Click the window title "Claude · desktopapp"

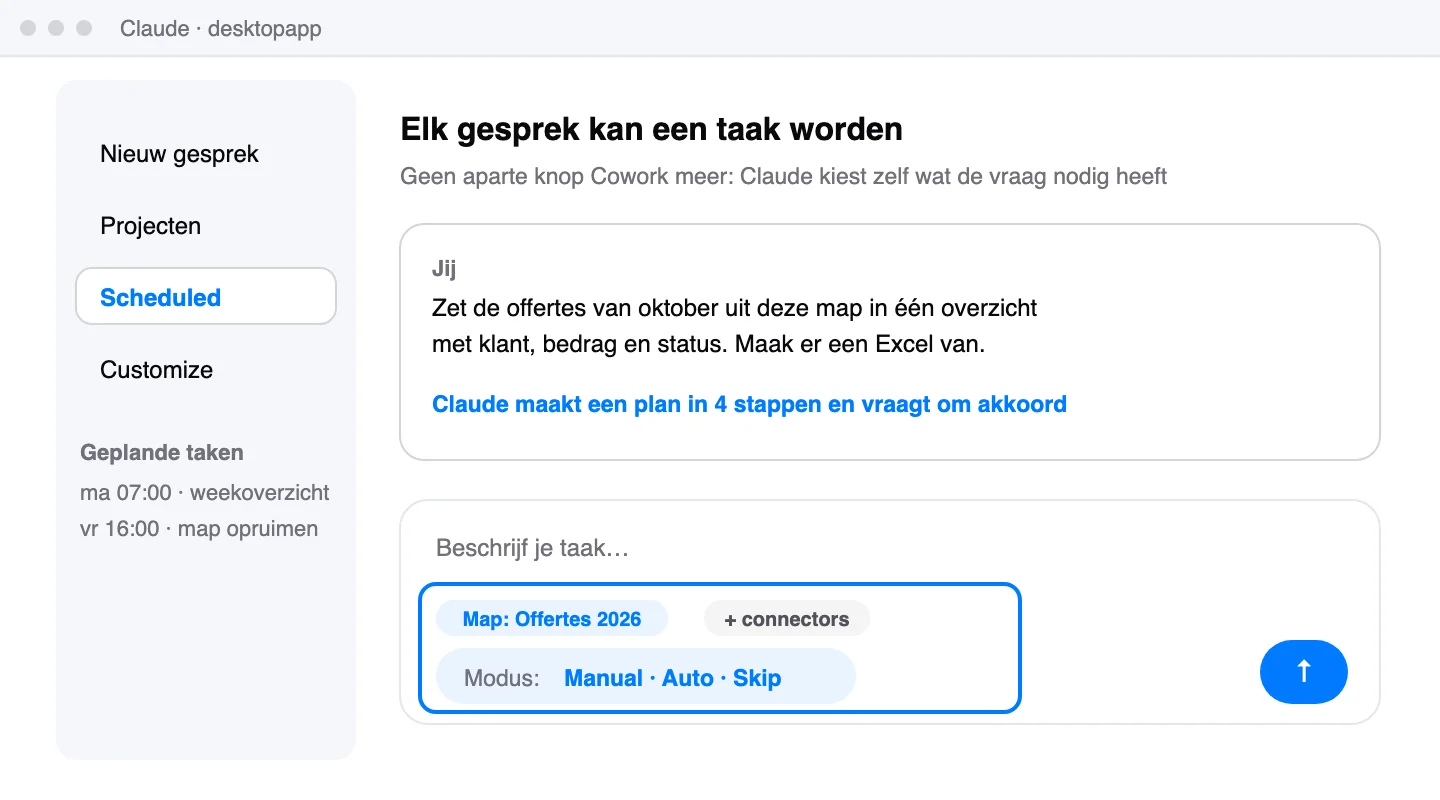(x=221, y=28)
